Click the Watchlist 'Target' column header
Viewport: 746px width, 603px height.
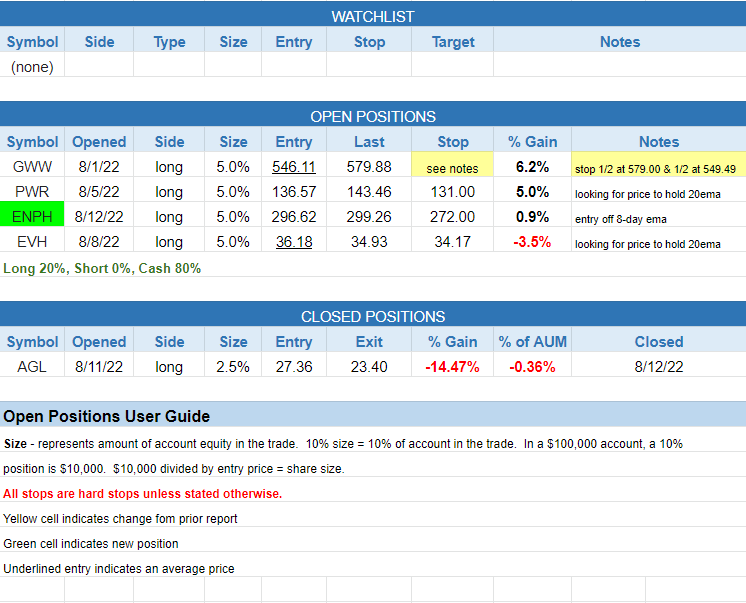click(452, 42)
